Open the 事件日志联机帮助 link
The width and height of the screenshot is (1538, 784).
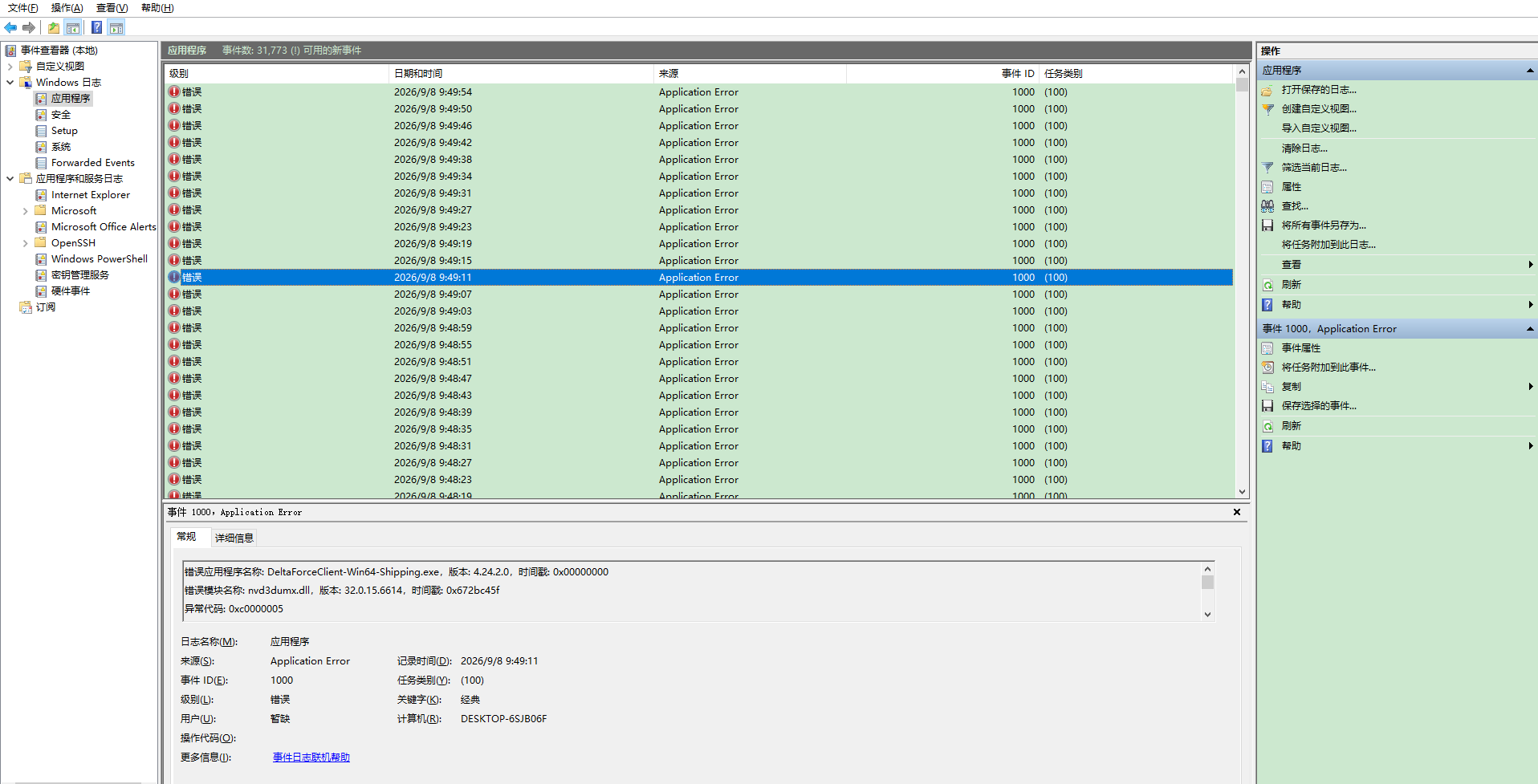pyautogui.click(x=311, y=758)
